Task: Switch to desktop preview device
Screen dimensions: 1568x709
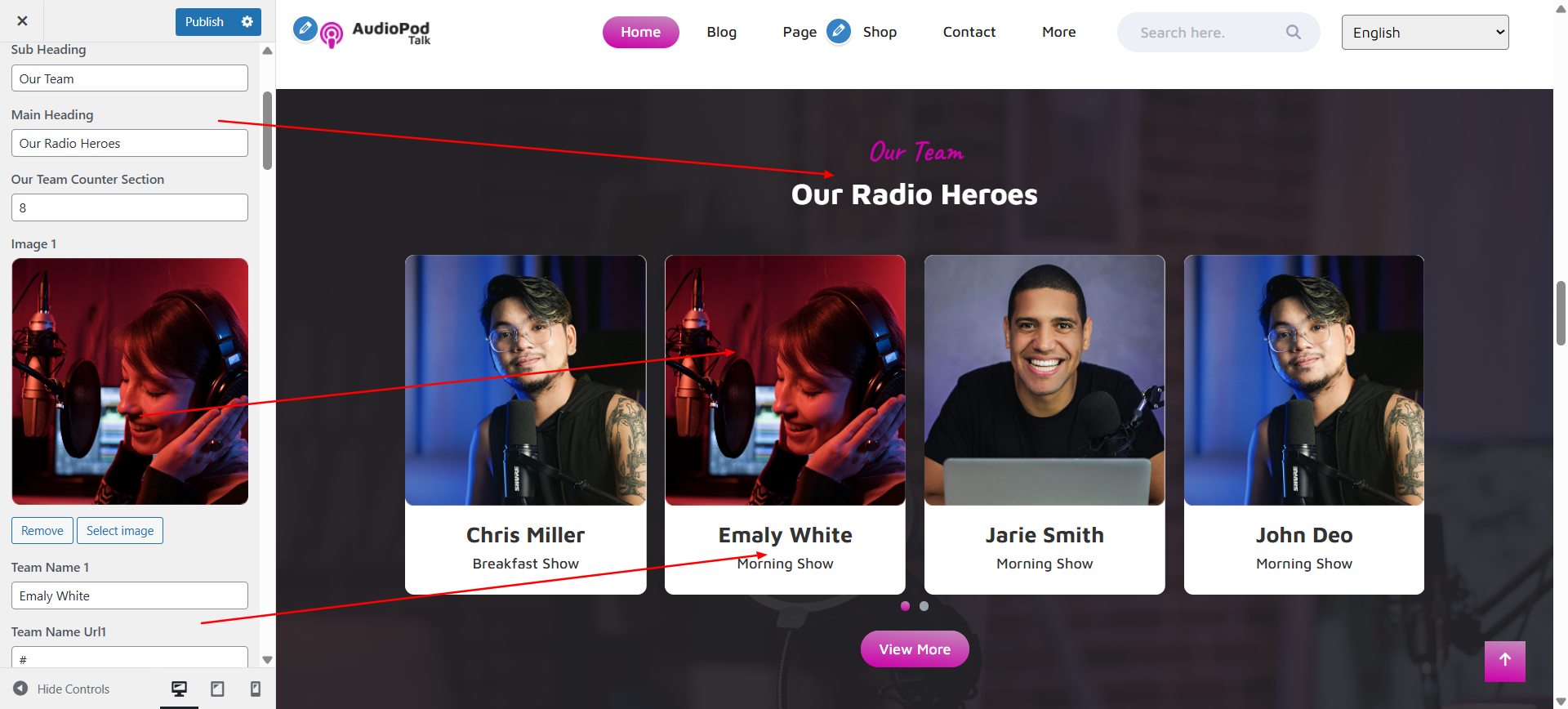Action: (179, 689)
